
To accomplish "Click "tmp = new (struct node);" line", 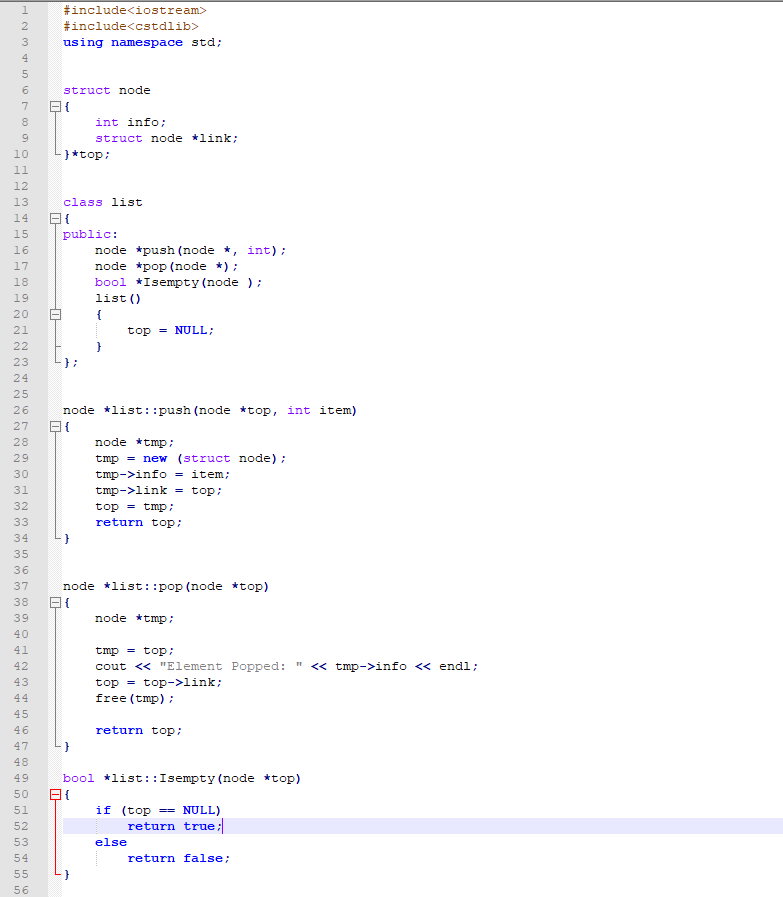I will point(190,458).
